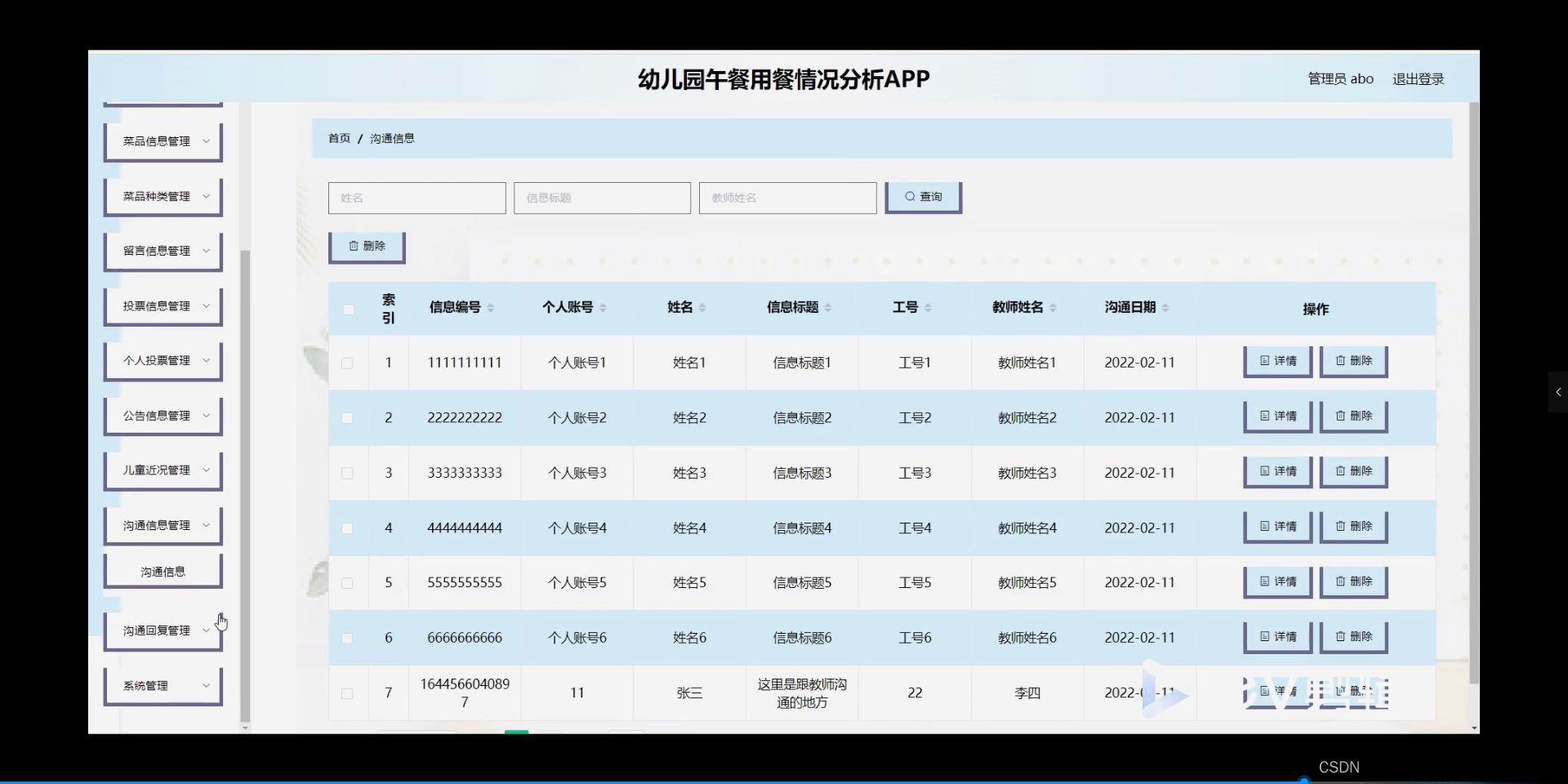Click the delete icon for 姓名6 row
The width and height of the screenshot is (1568, 784).
1340,637
